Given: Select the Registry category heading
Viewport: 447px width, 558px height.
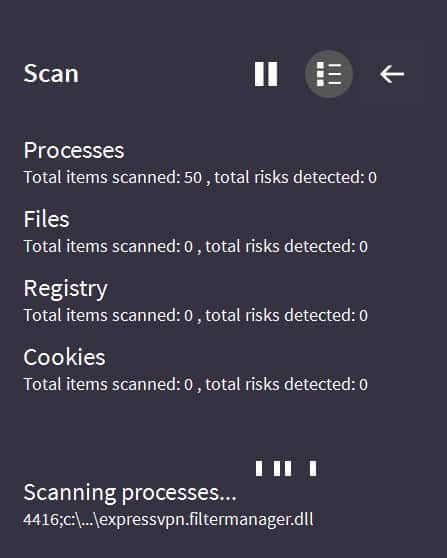Looking at the screenshot, I should pyautogui.click(x=65, y=289).
